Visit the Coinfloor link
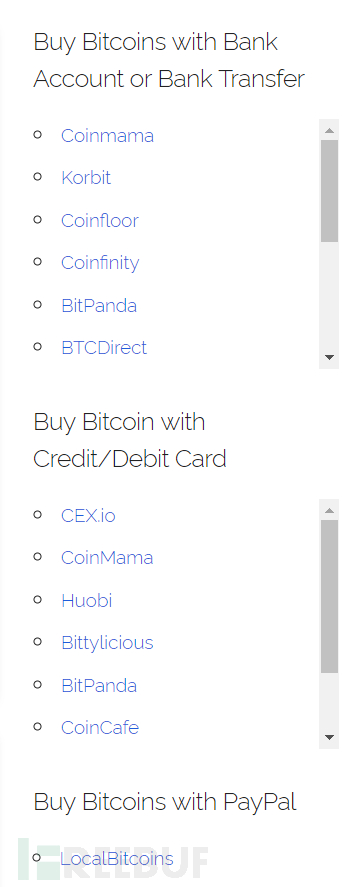Viewport: 364px width, 887px height. [100, 220]
